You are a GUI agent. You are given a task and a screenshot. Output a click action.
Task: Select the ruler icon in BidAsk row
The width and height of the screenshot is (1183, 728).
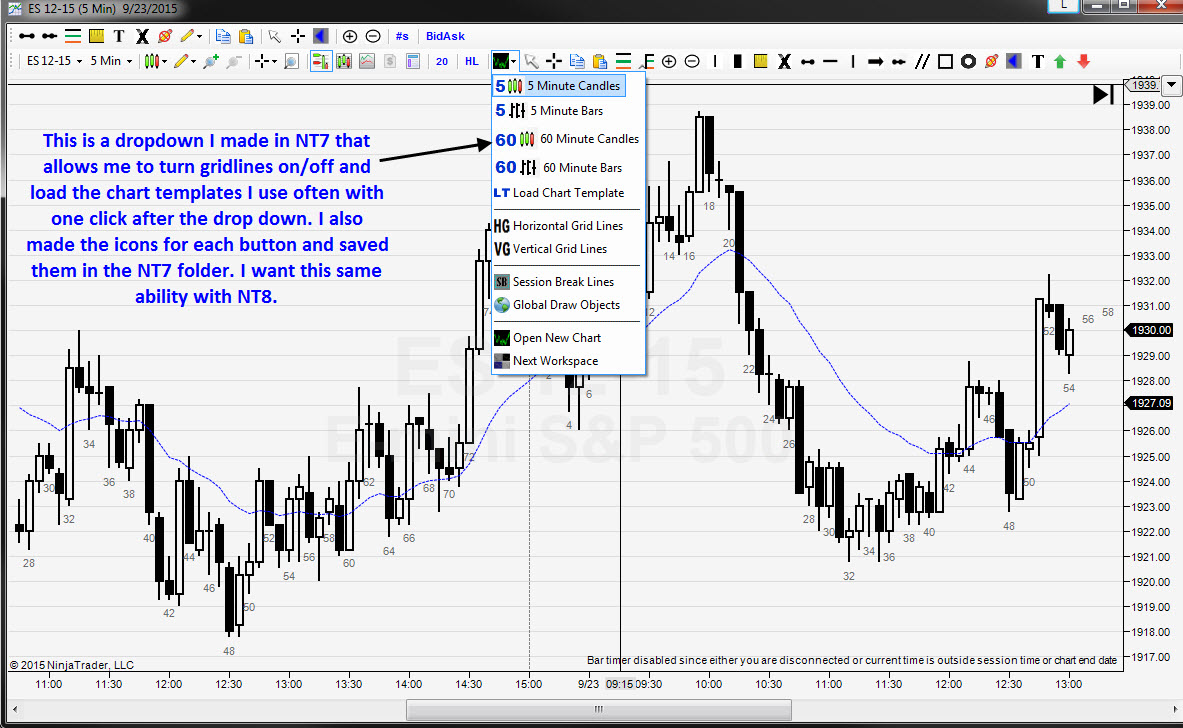pos(96,36)
